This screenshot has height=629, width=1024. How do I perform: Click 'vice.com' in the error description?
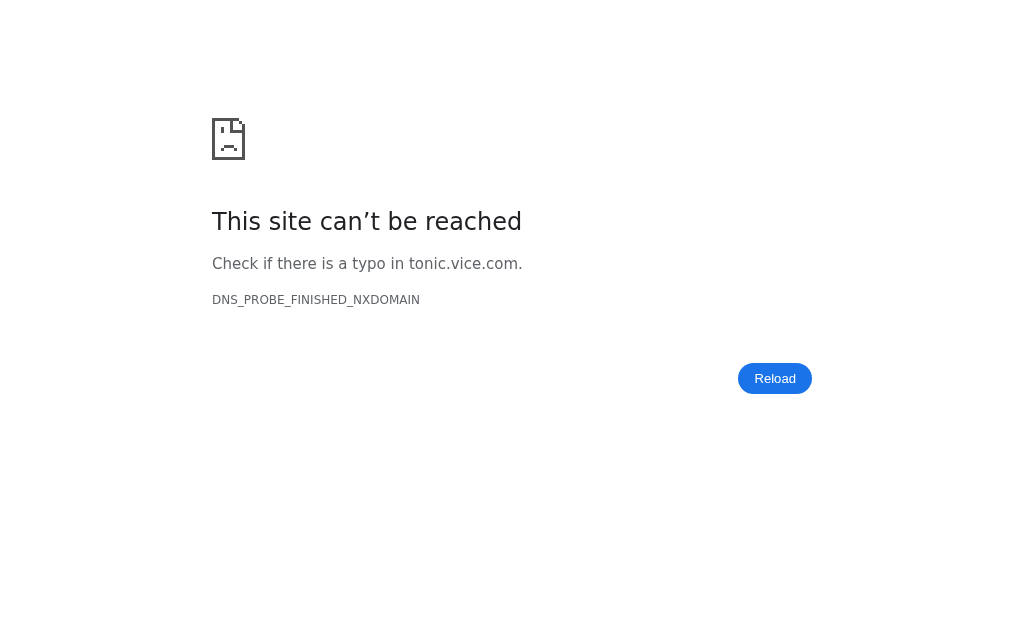(x=485, y=264)
